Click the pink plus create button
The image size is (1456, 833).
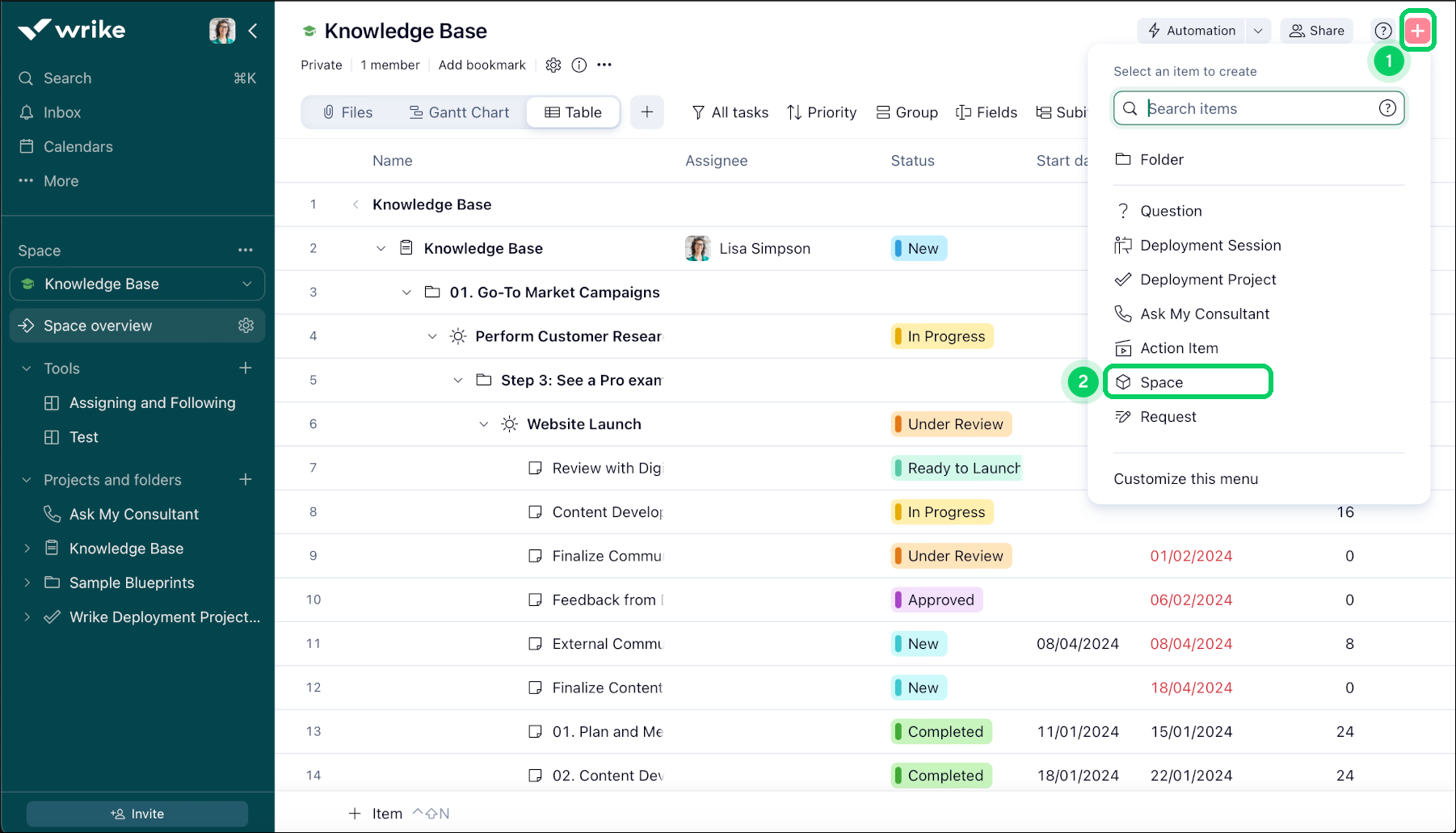[1417, 31]
